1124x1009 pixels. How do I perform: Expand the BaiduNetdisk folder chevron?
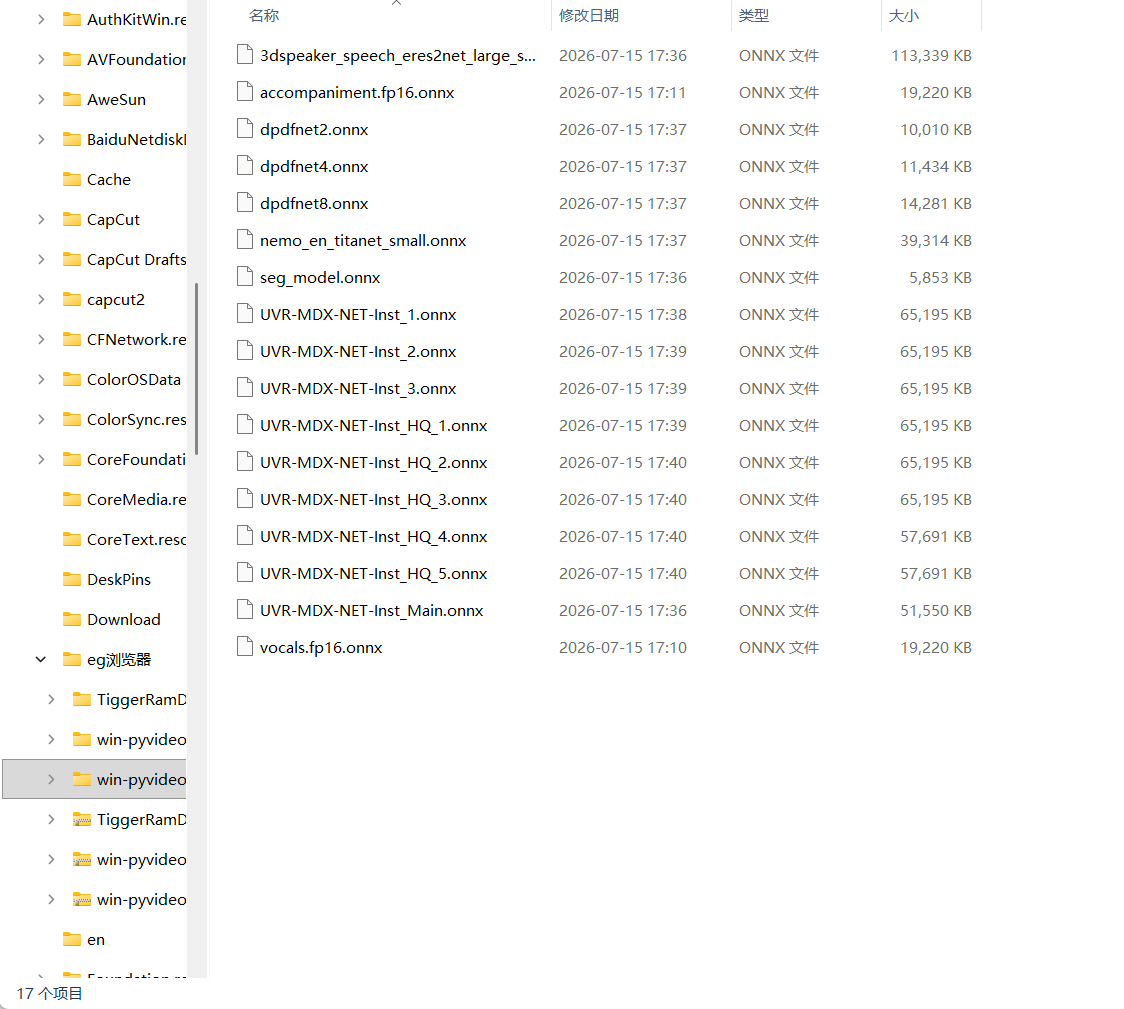tap(41, 139)
